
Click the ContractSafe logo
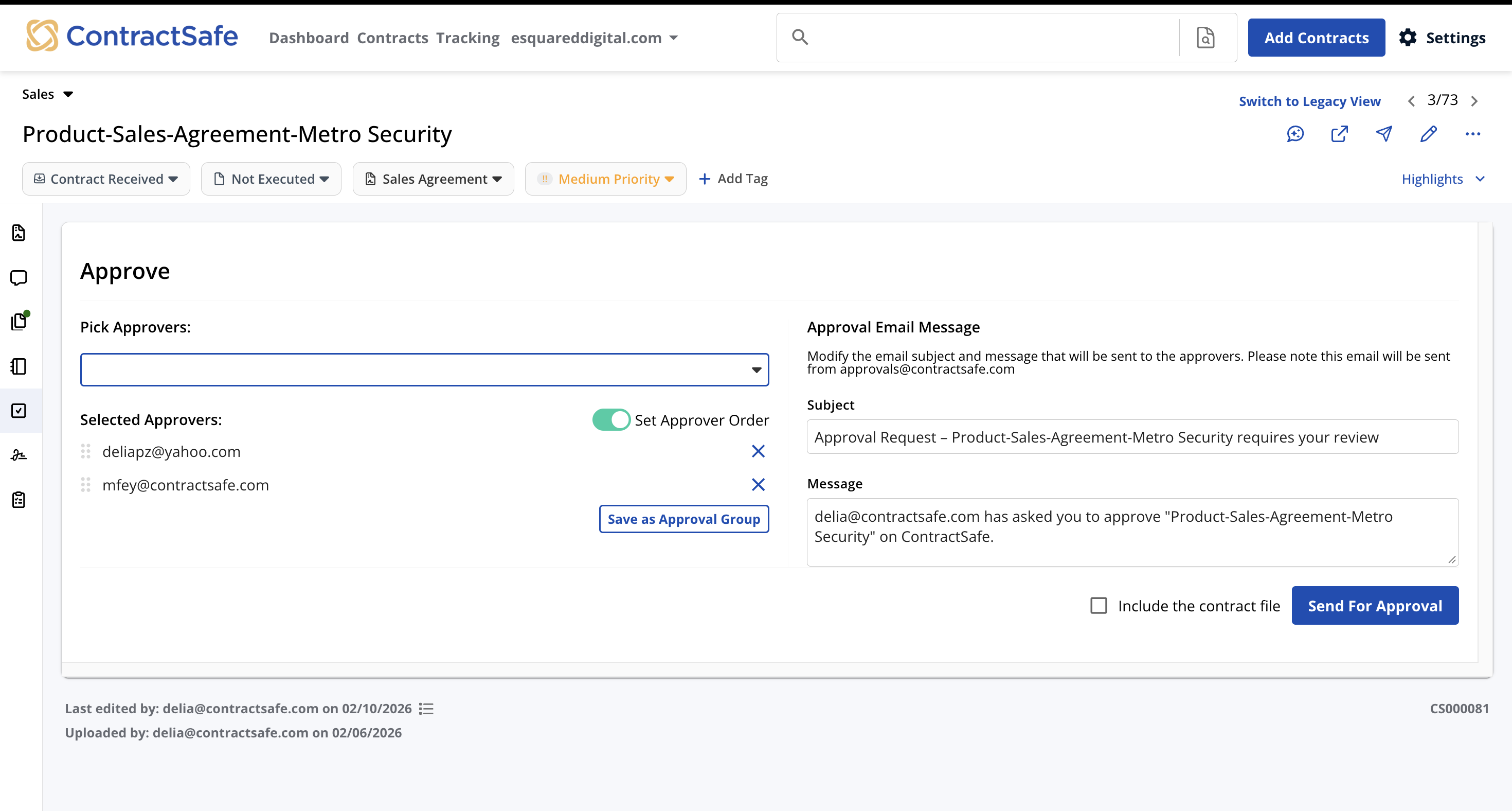pos(132,36)
